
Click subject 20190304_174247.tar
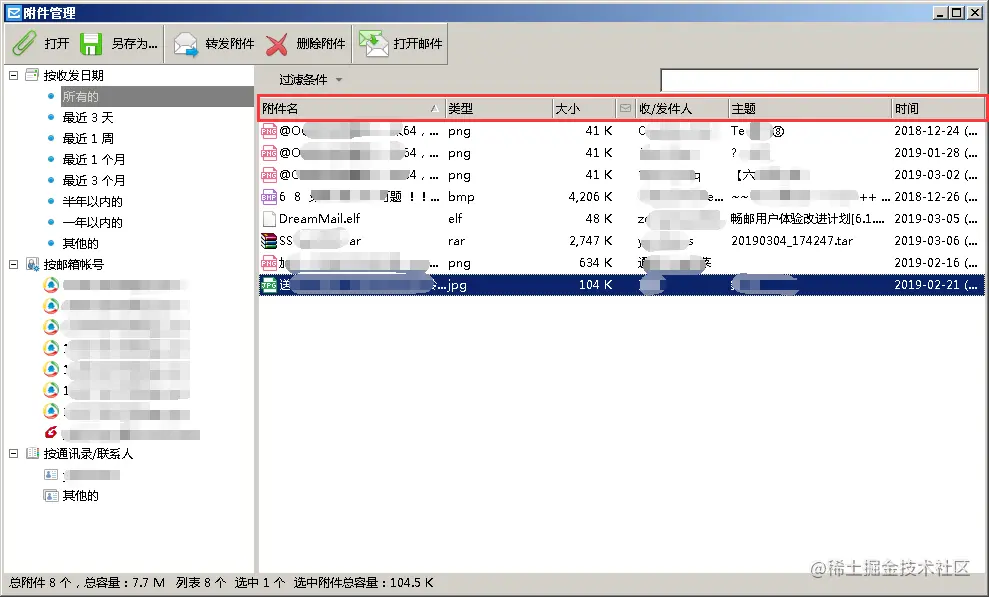click(x=792, y=241)
